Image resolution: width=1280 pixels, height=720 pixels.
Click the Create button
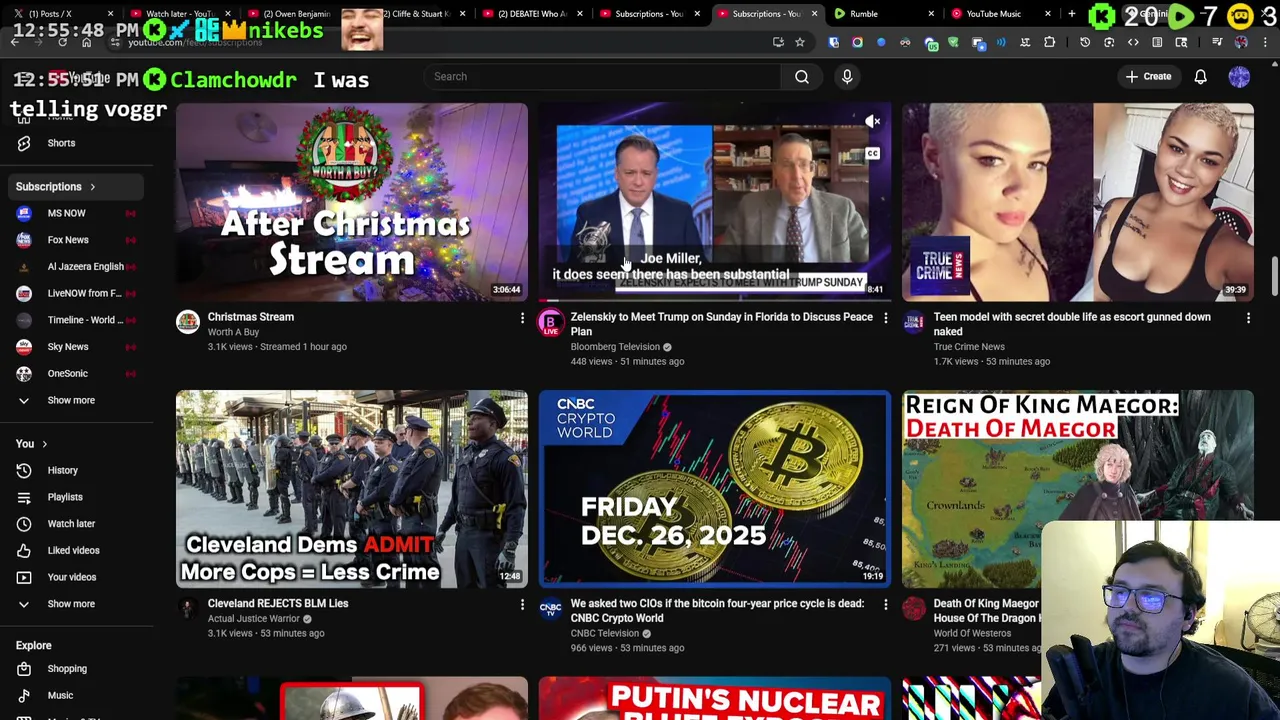pos(1148,77)
